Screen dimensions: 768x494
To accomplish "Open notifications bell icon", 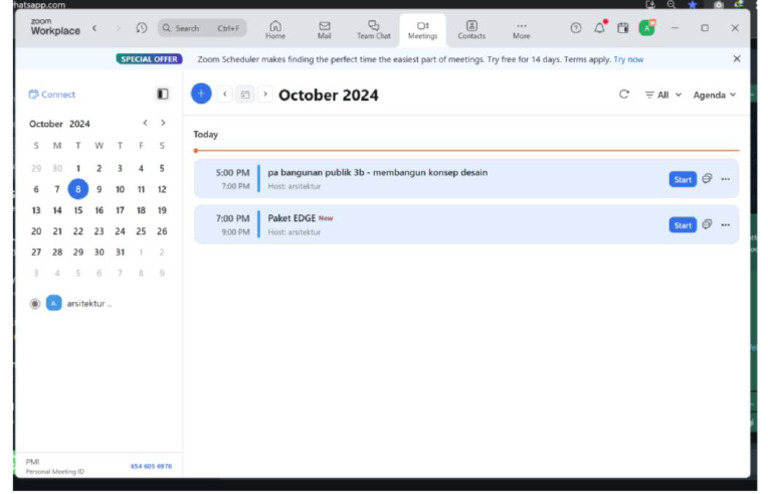I will point(600,27).
